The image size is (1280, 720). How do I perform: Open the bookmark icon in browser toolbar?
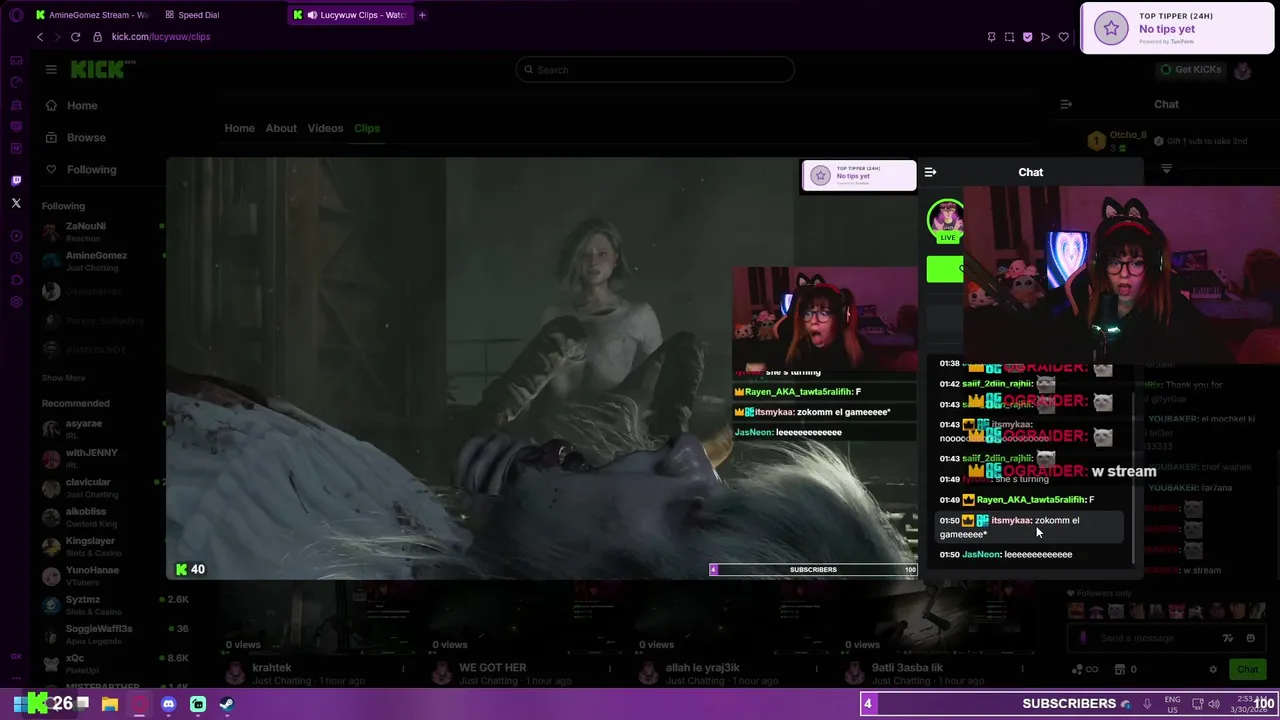click(x=991, y=37)
